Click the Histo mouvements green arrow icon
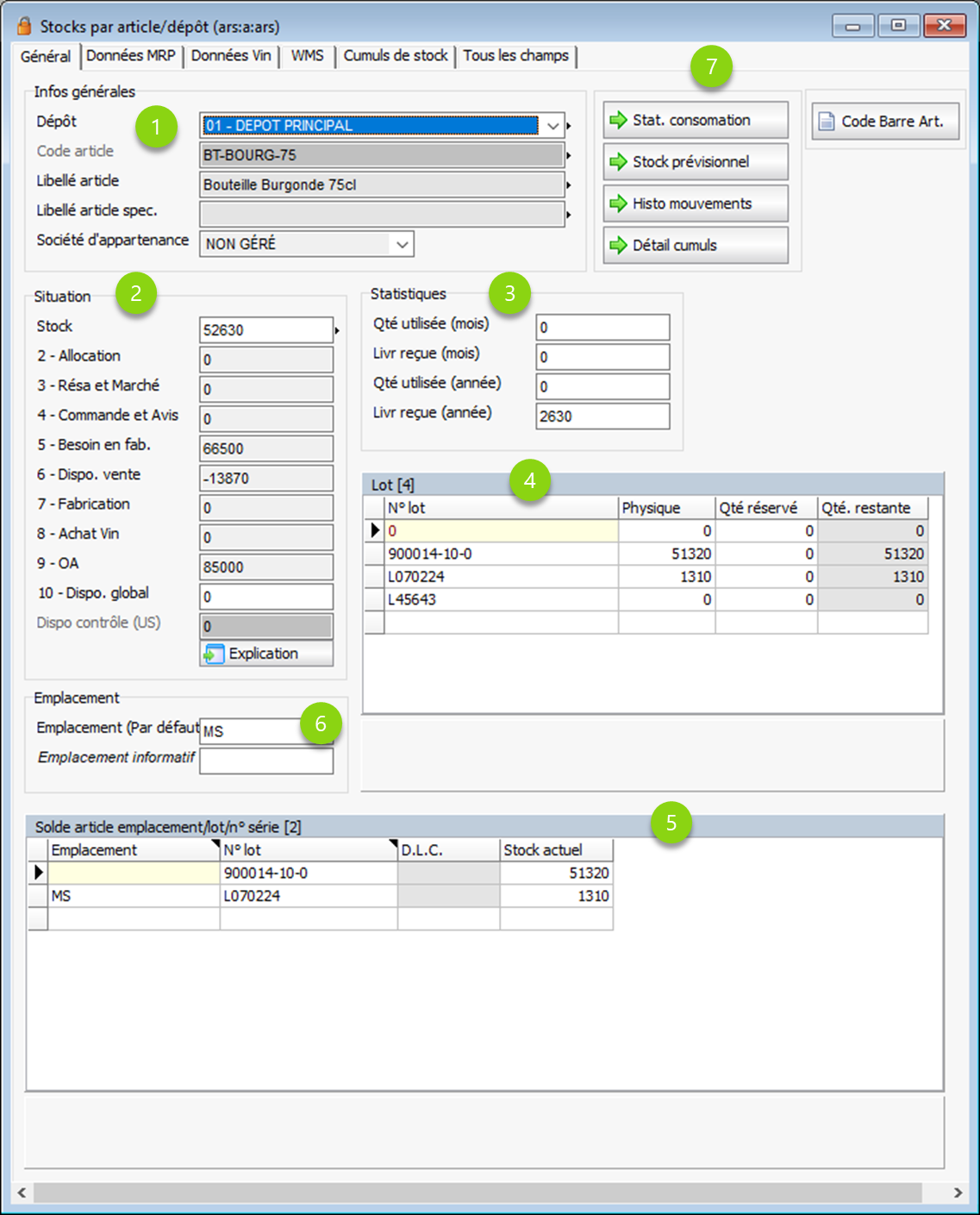This screenshot has width=980, height=1215. point(618,204)
